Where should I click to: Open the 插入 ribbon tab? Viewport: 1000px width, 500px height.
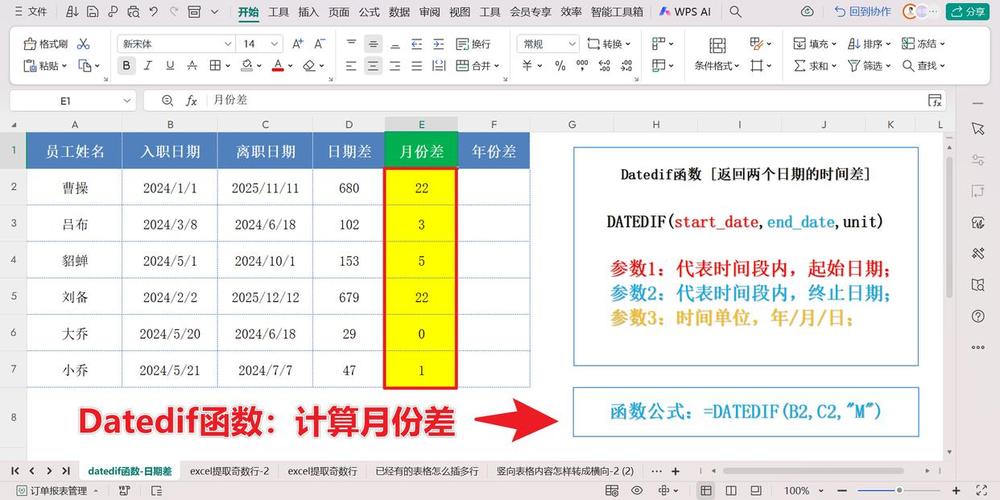pyautogui.click(x=308, y=11)
